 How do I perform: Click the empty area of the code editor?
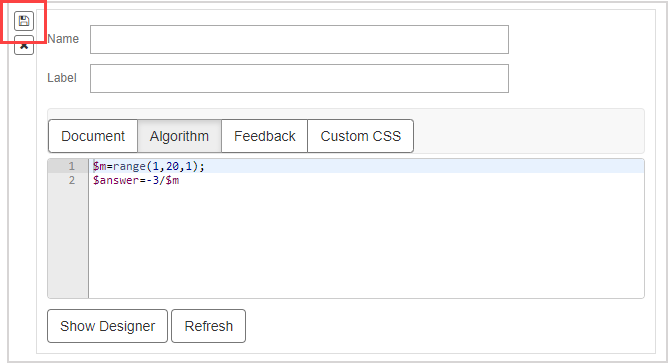click(366, 243)
